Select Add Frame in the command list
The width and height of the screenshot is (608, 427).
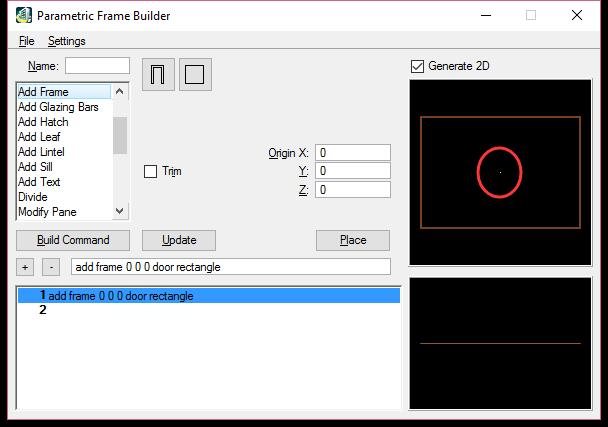pyautogui.click(x=64, y=92)
